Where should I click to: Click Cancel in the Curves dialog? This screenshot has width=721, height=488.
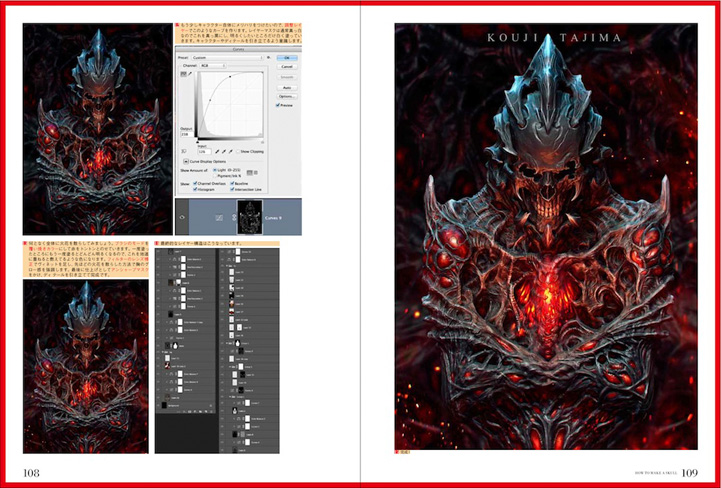click(287, 67)
